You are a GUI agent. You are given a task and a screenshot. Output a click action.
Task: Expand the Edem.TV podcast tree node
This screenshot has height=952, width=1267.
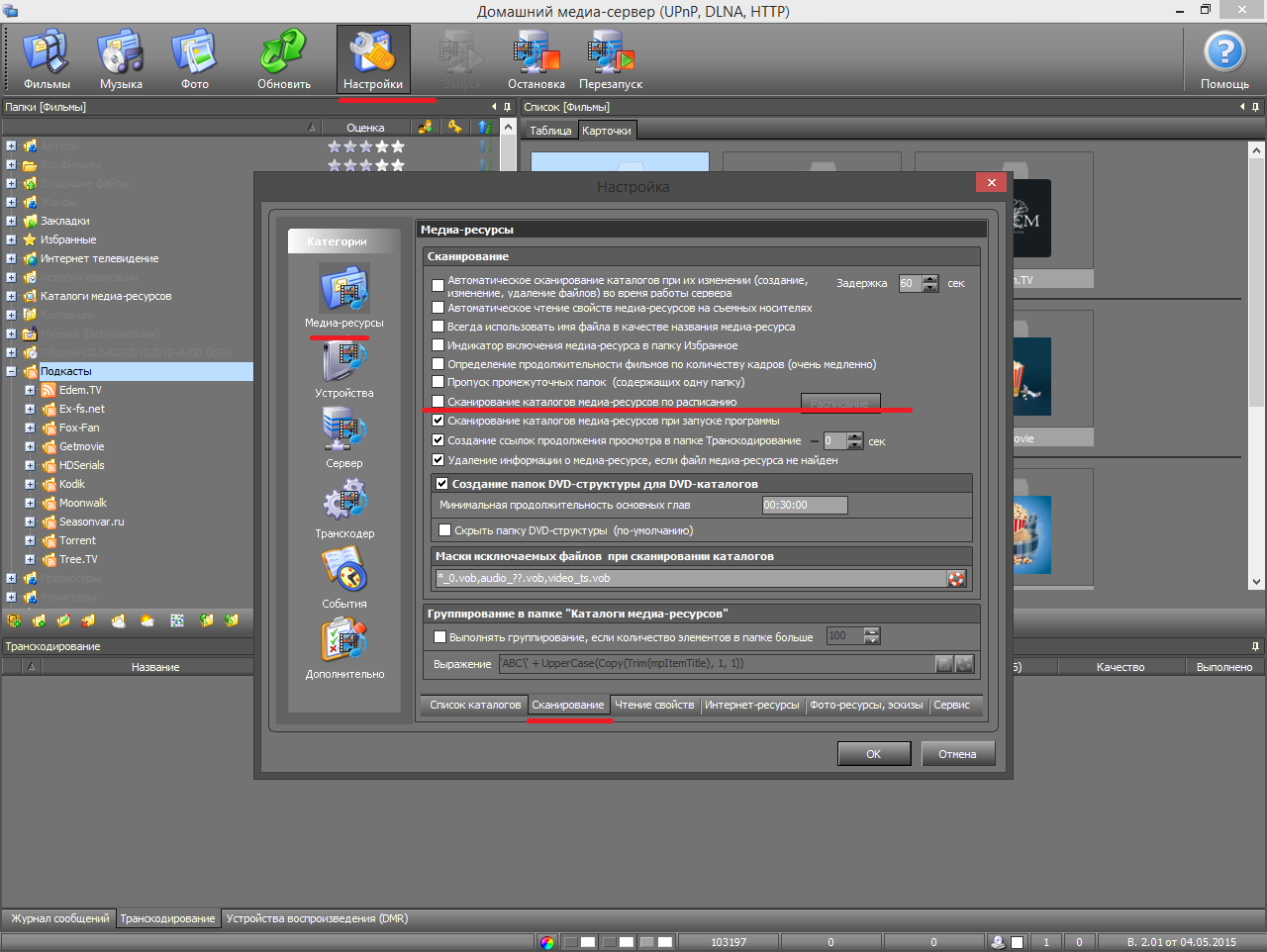click(30, 390)
